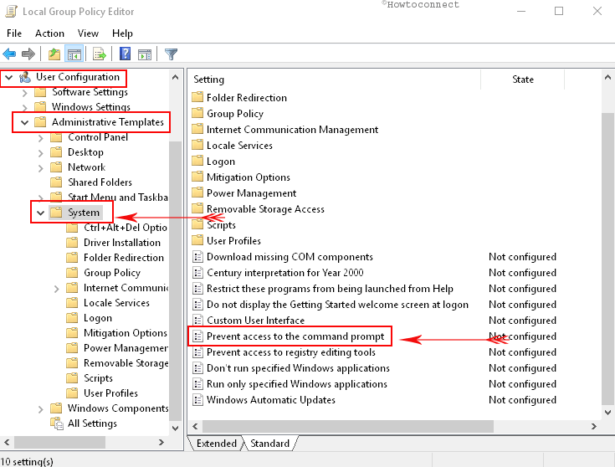This screenshot has height=467, width=615.
Task: Click the Forward arrow toolbar icon
Action: (28, 54)
